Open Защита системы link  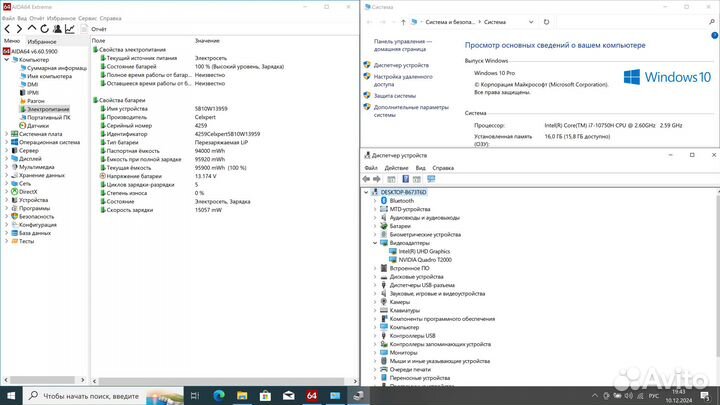(394, 96)
